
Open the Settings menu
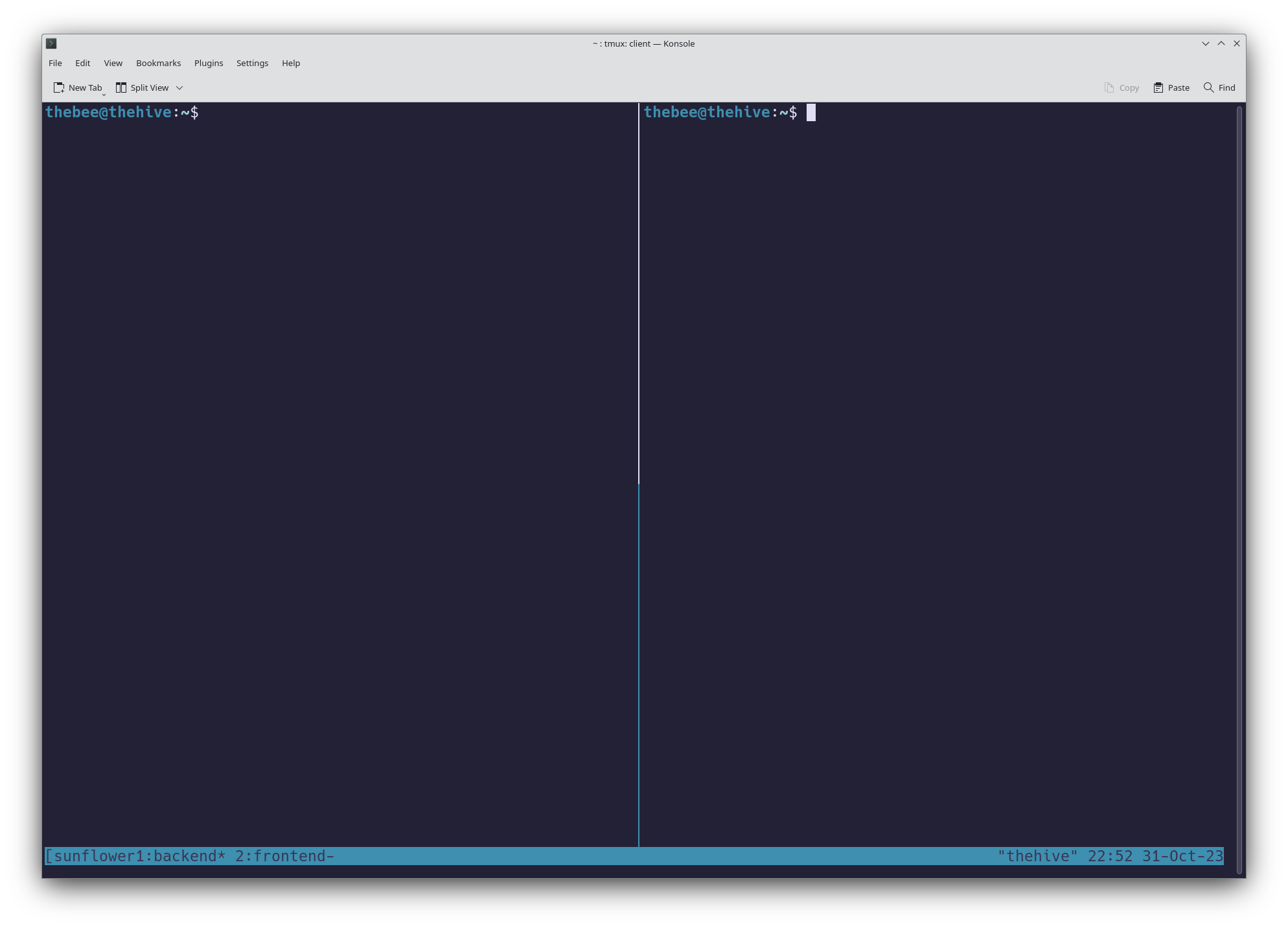click(x=252, y=63)
